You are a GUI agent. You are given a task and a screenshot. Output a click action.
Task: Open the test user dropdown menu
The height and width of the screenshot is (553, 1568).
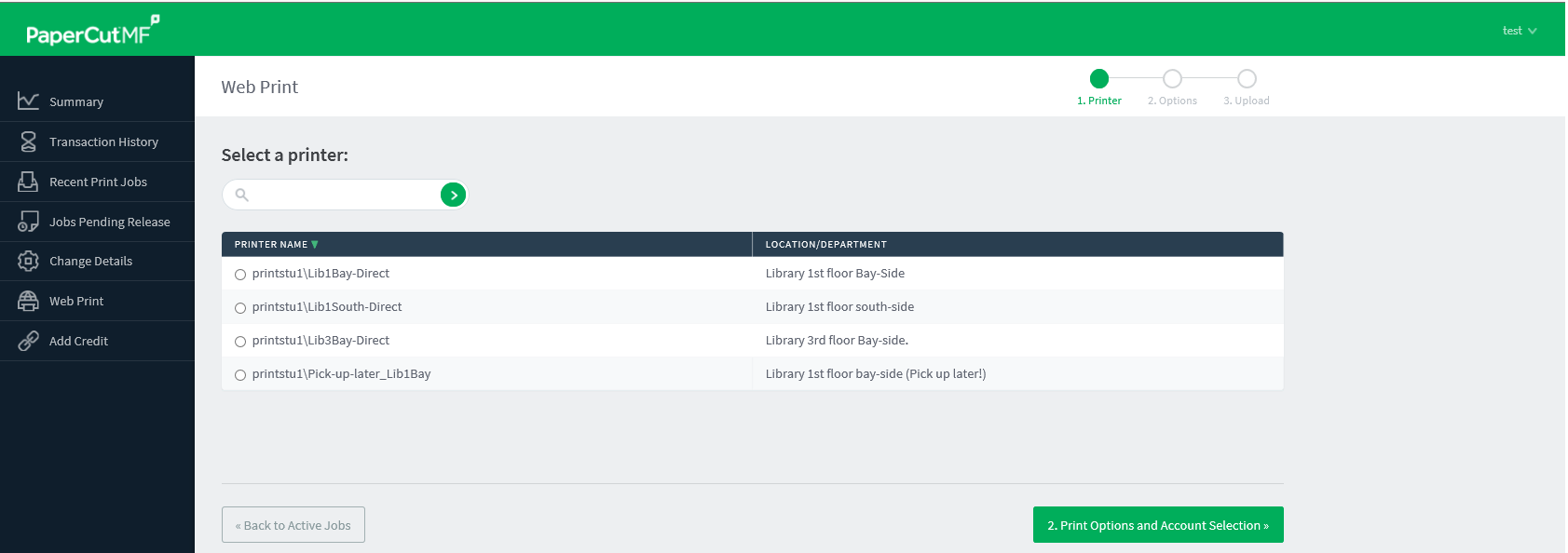1519,31
